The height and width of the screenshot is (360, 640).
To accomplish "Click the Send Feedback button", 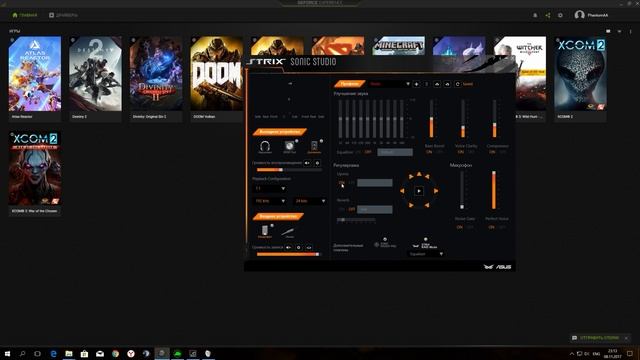I will point(596,338).
